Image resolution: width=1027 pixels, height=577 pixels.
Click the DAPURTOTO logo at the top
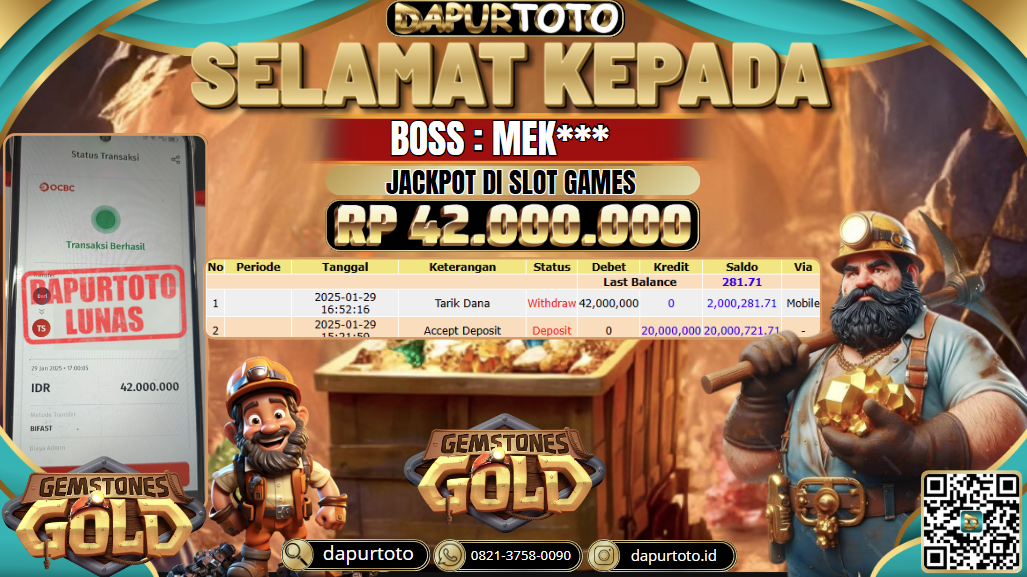coord(505,18)
